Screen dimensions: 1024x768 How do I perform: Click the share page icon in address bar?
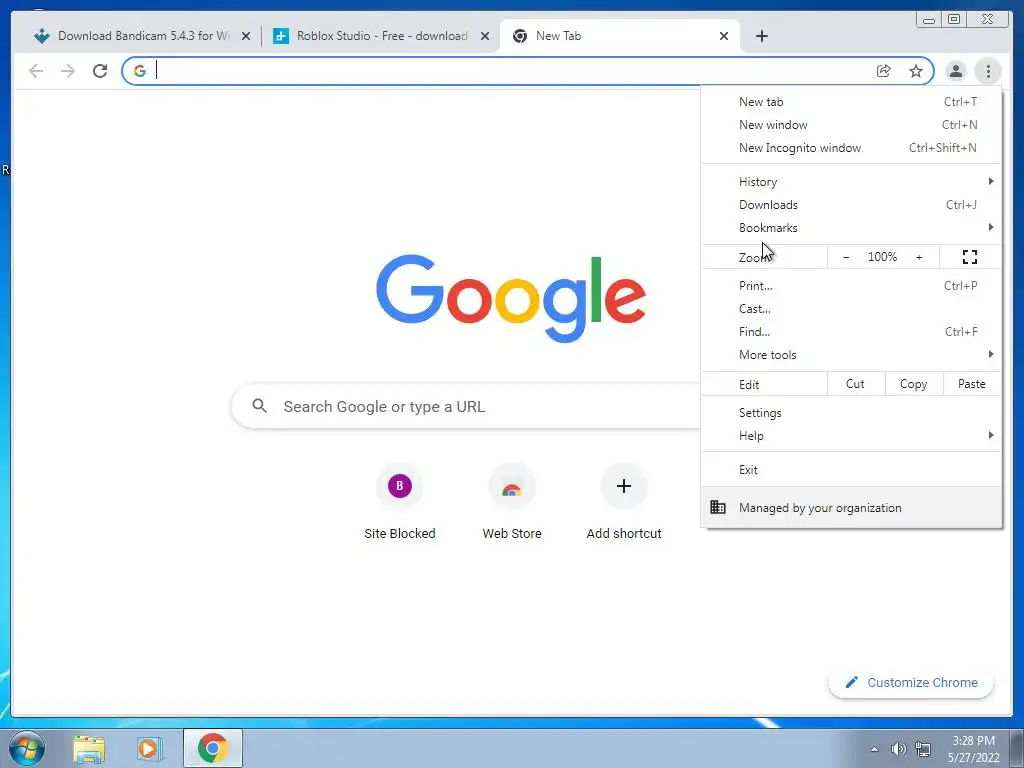click(884, 71)
